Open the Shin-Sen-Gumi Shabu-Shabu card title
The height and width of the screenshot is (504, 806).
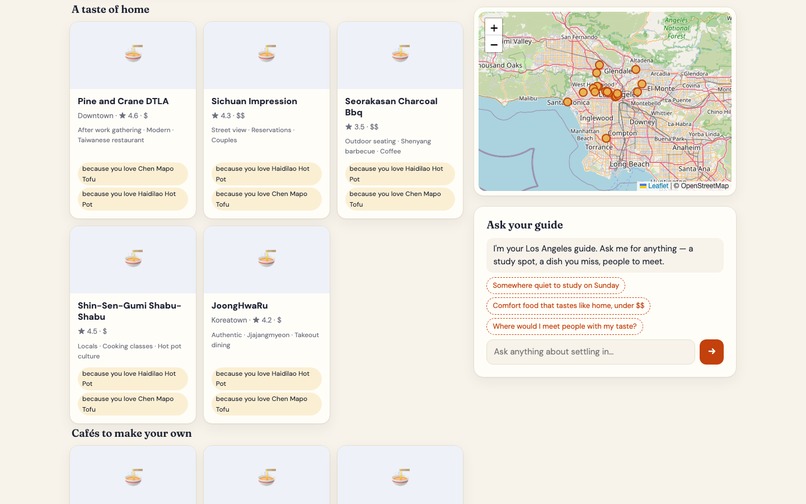pos(130,311)
